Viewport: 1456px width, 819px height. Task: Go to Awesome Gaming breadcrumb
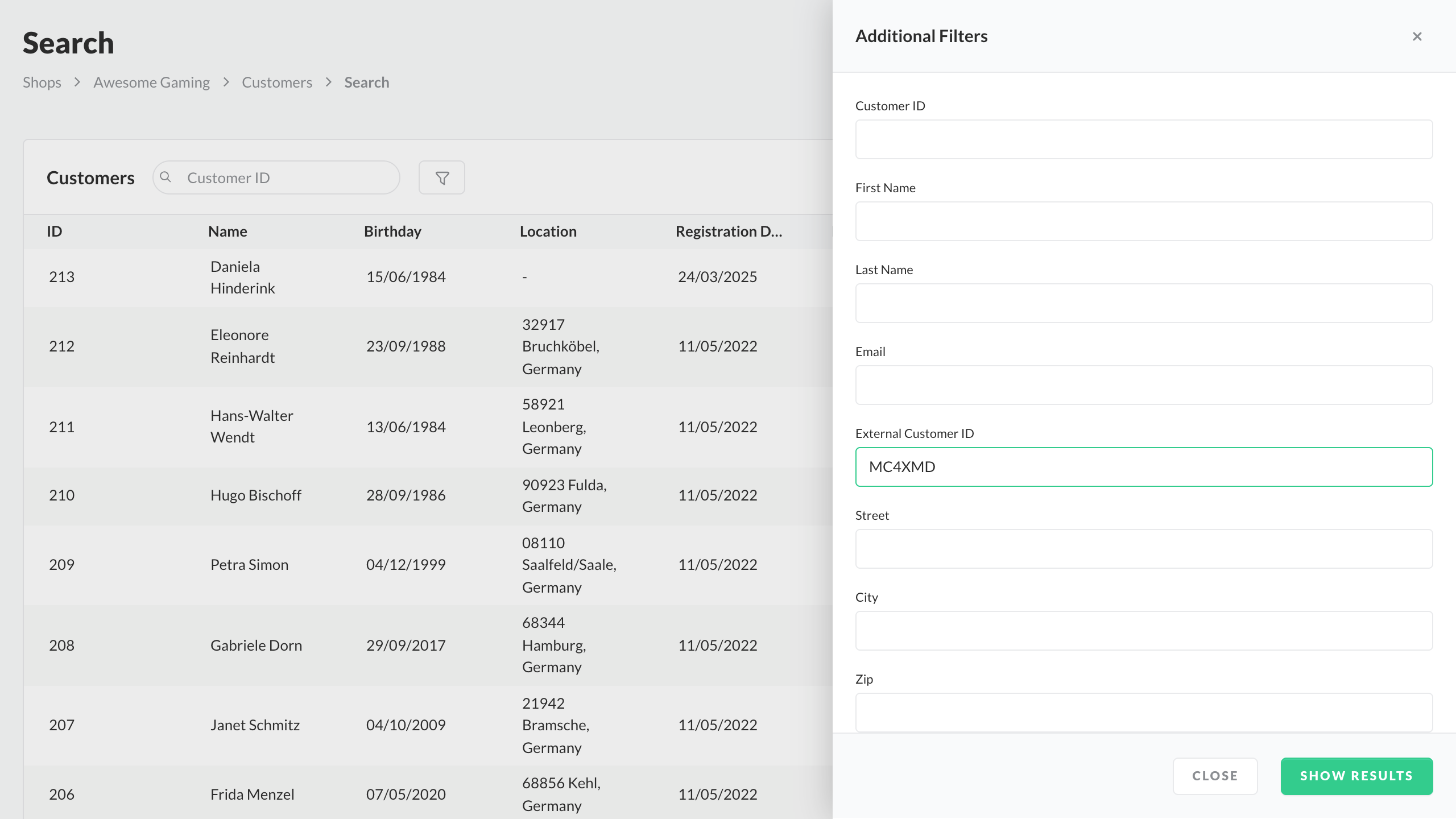[151, 82]
